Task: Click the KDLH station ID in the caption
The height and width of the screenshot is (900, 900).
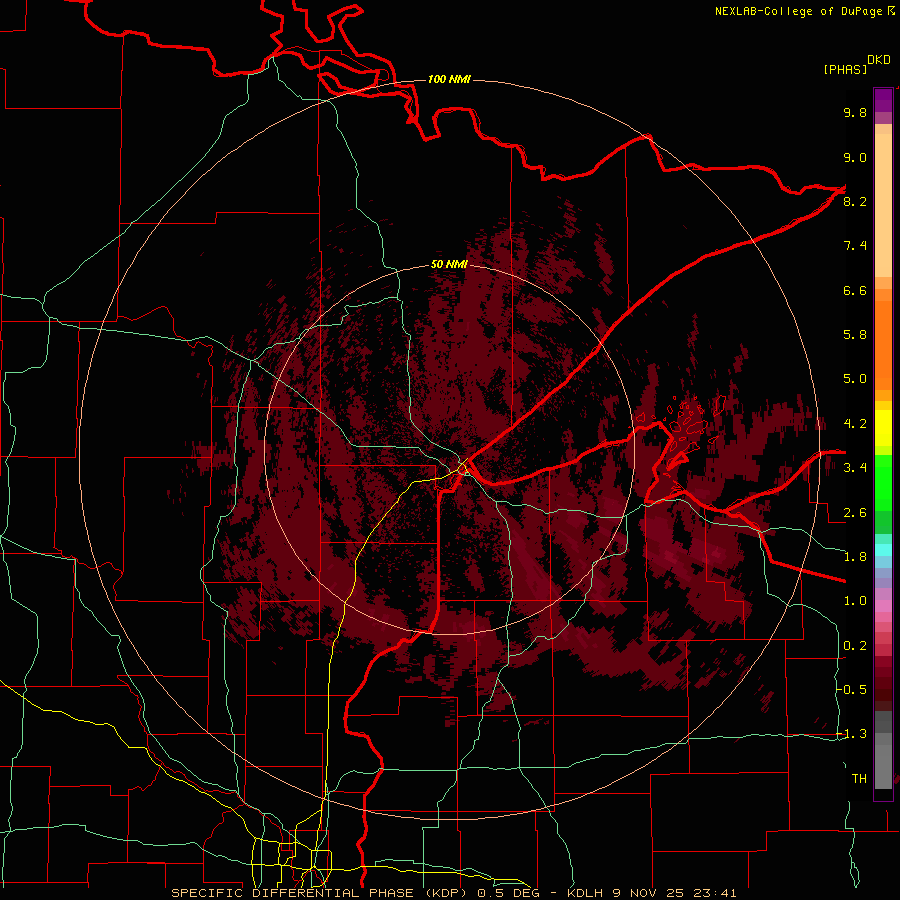Action: pos(587,893)
